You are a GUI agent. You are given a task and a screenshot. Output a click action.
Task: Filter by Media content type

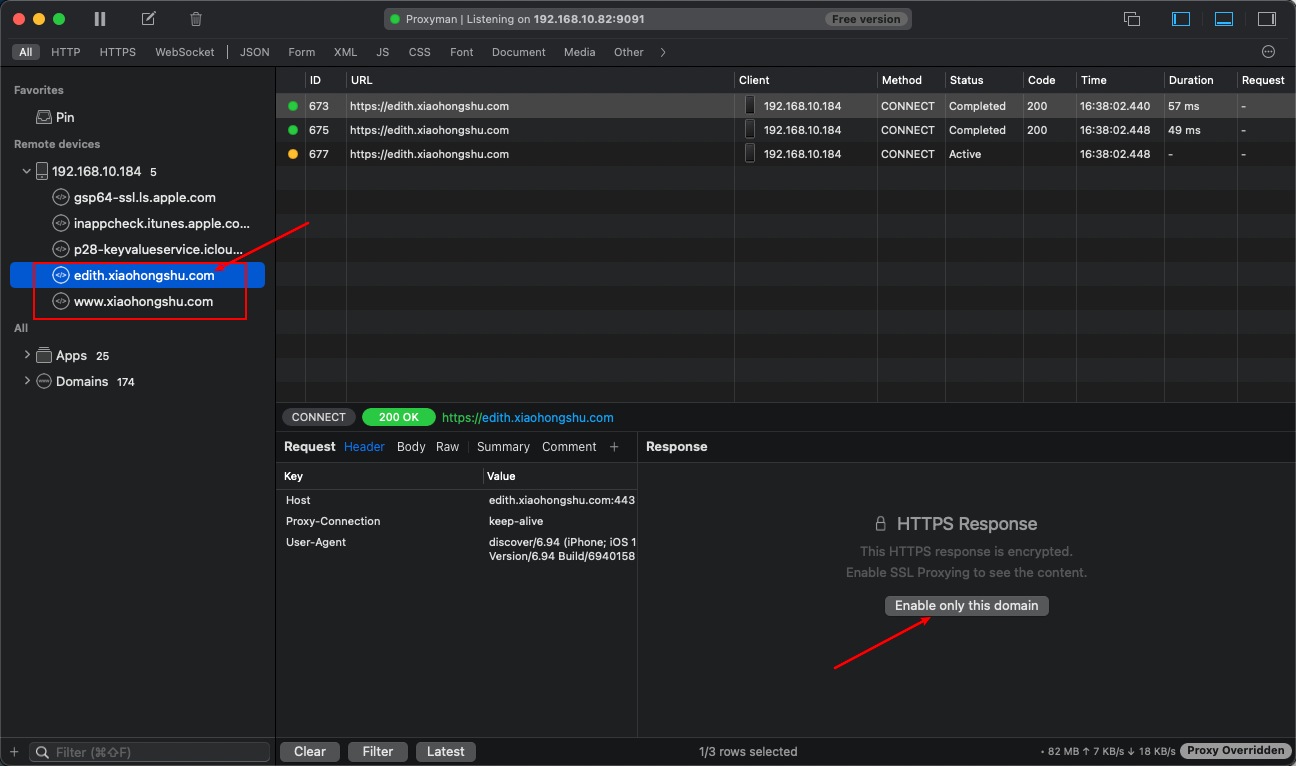click(x=579, y=52)
